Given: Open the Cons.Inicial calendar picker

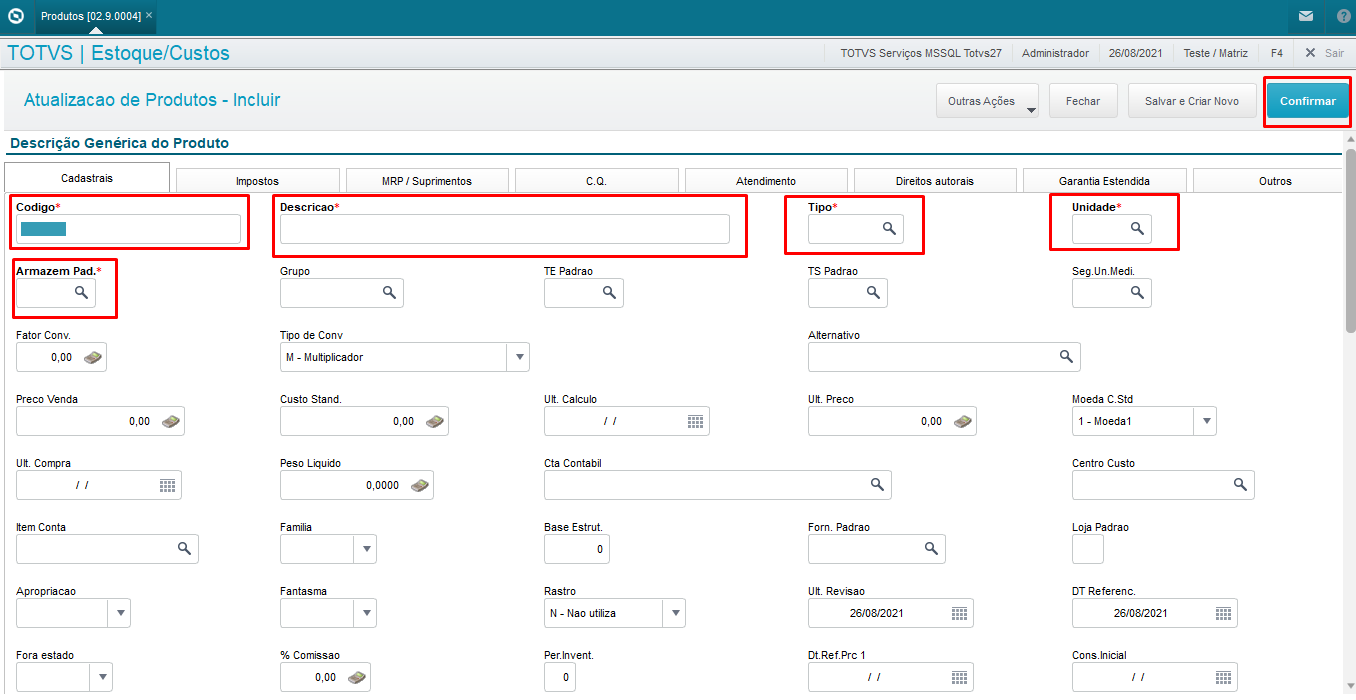Looking at the screenshot, I should click(1223, 677).
